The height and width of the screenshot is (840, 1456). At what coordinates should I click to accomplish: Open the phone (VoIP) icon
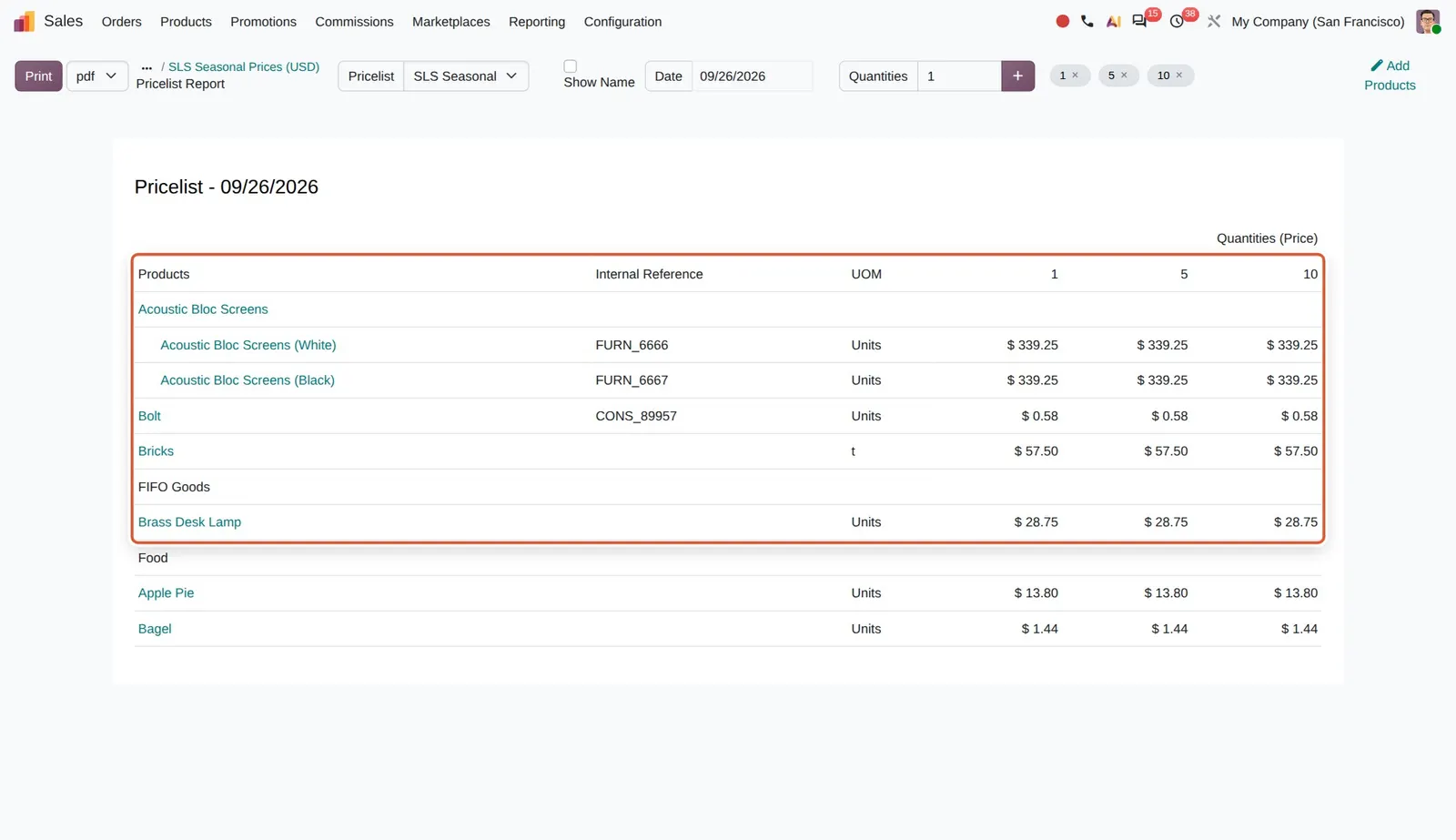(x=1087, y=21)
